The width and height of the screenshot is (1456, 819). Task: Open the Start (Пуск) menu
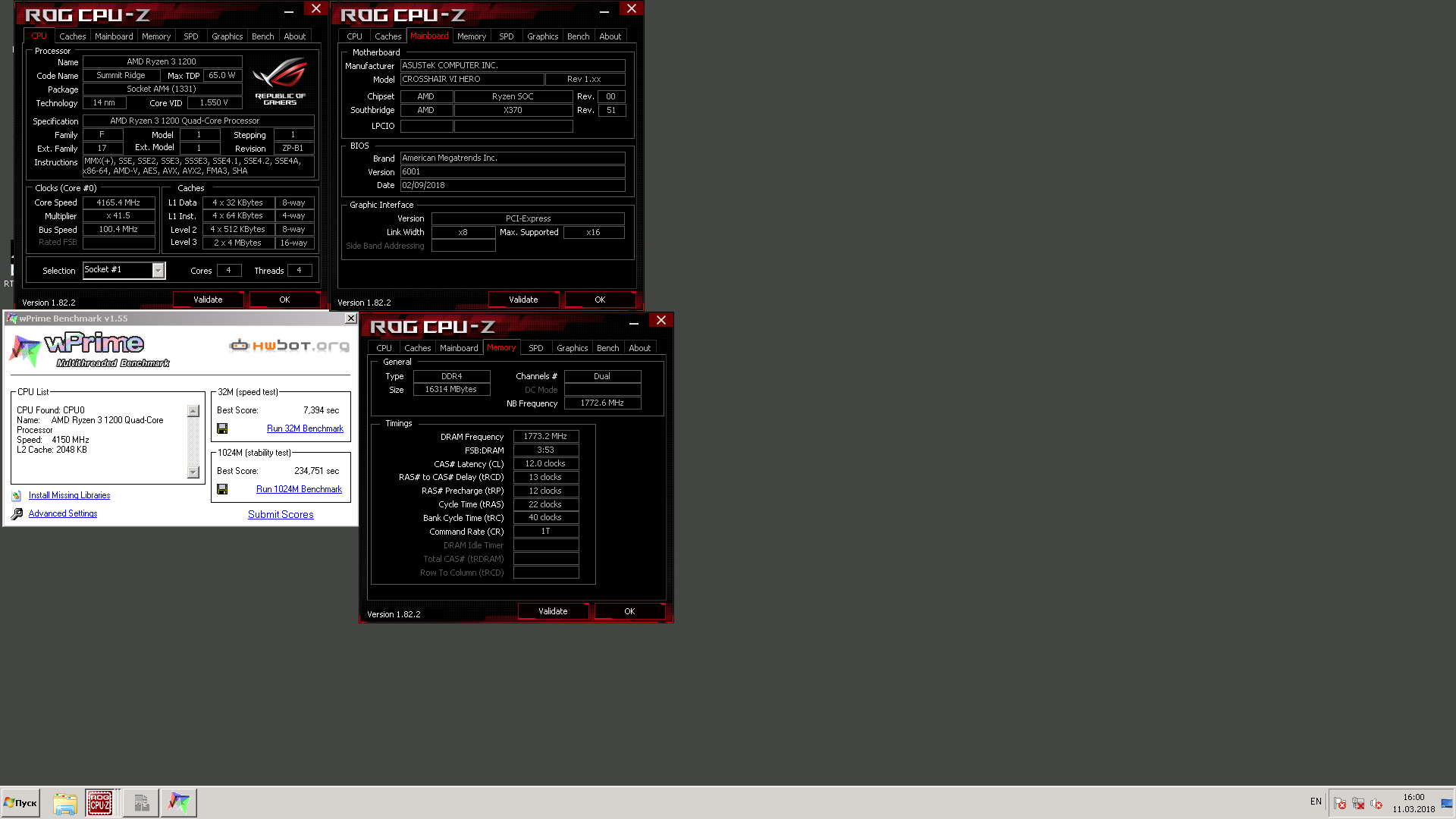(x=20, y=803)
